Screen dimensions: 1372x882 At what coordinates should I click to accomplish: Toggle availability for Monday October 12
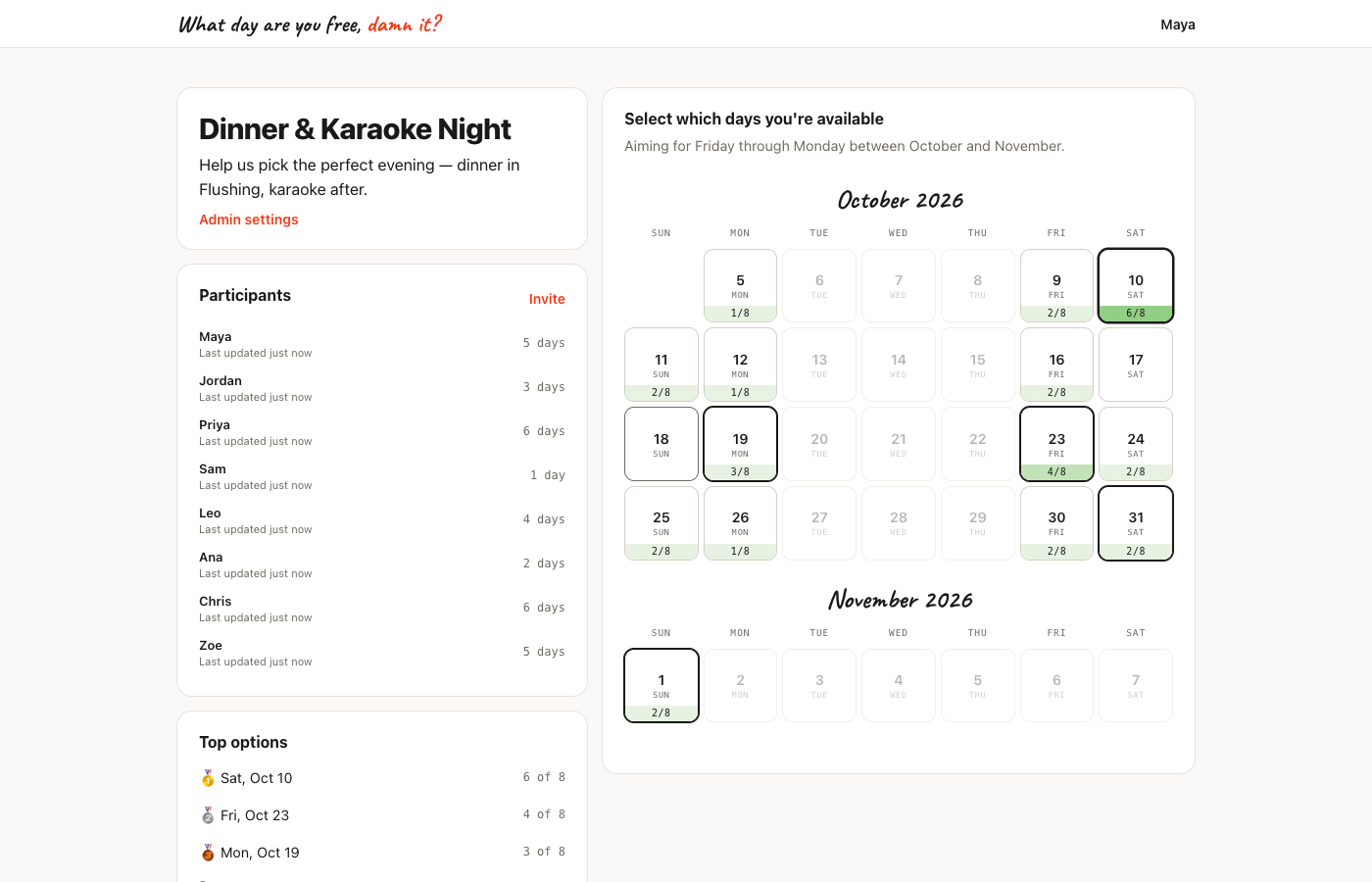click(740, 365)
